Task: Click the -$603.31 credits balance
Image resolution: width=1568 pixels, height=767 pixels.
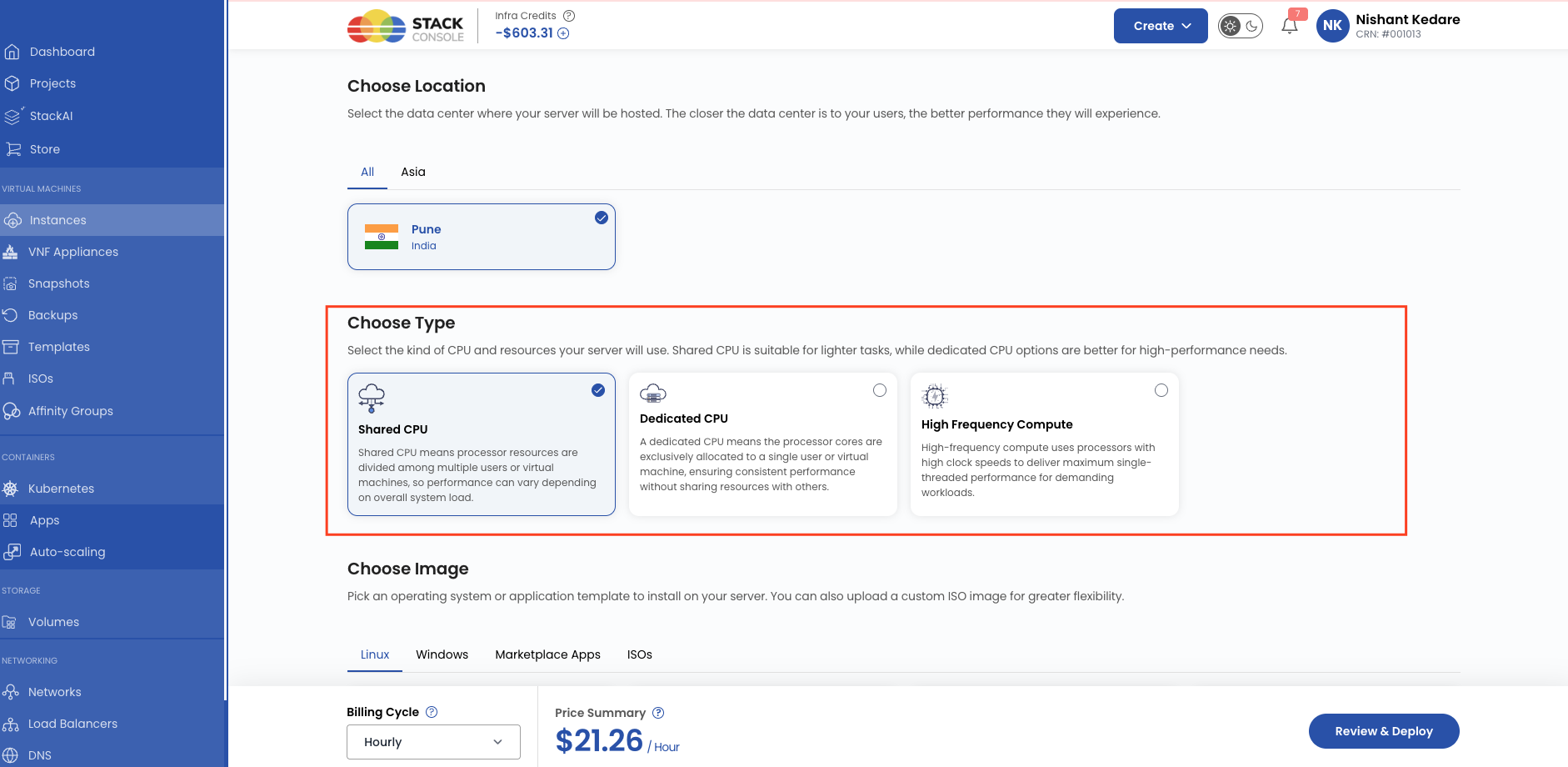Action: (x=524, y=33)
